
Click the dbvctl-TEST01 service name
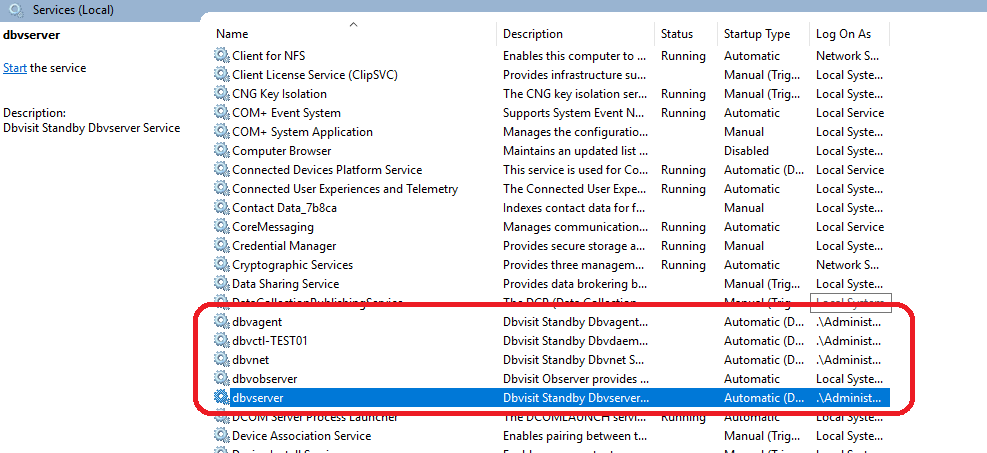(x=269, y=341)
